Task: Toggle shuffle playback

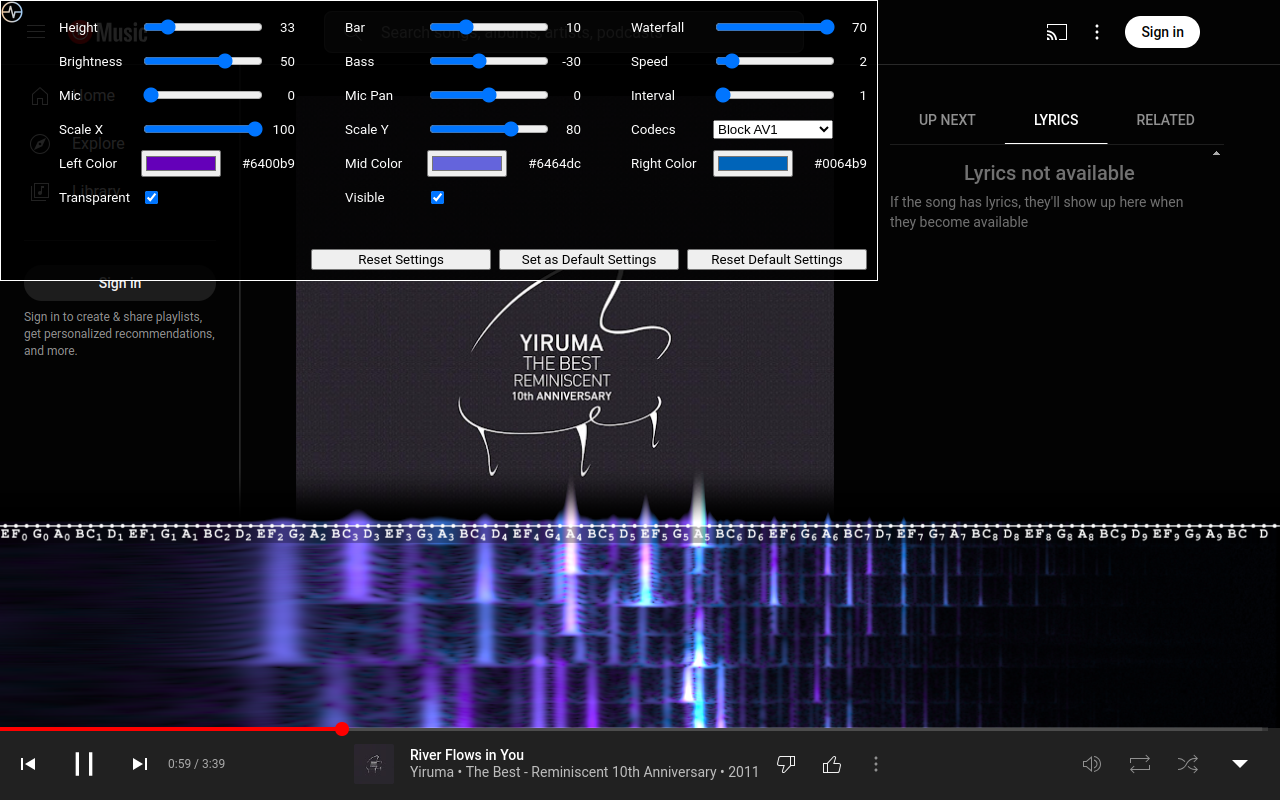Action: [1188, 764]
